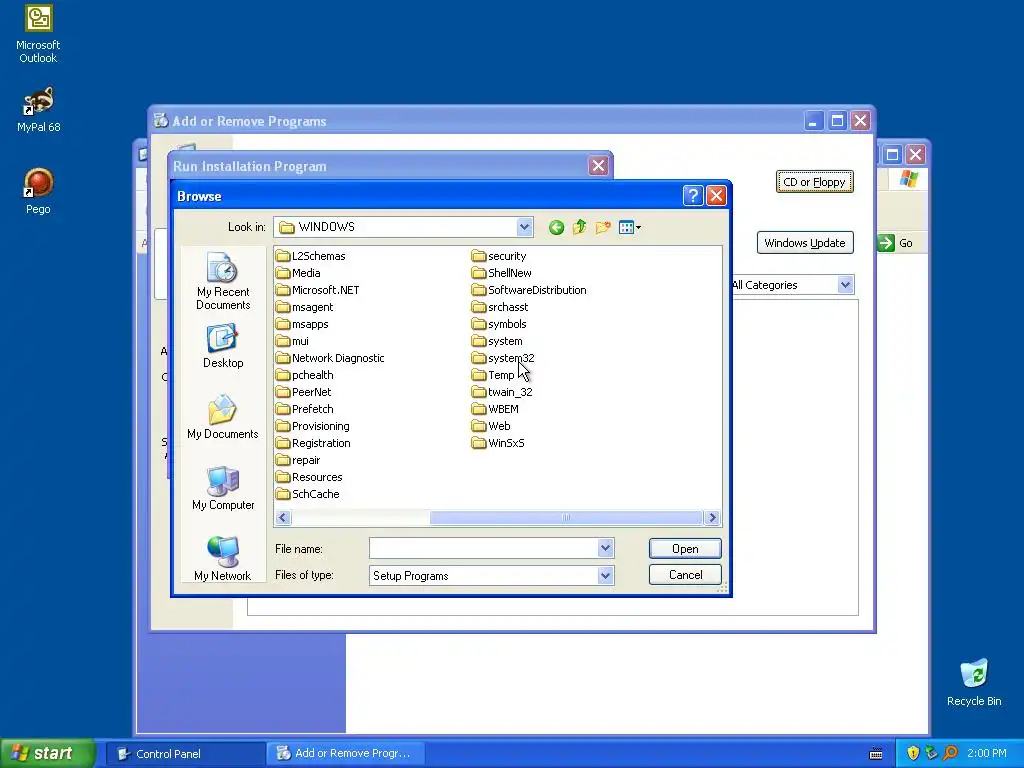Viewport: 1024px width, 768px height.
Task: Select the Web folder
Action: pos(491,426)
